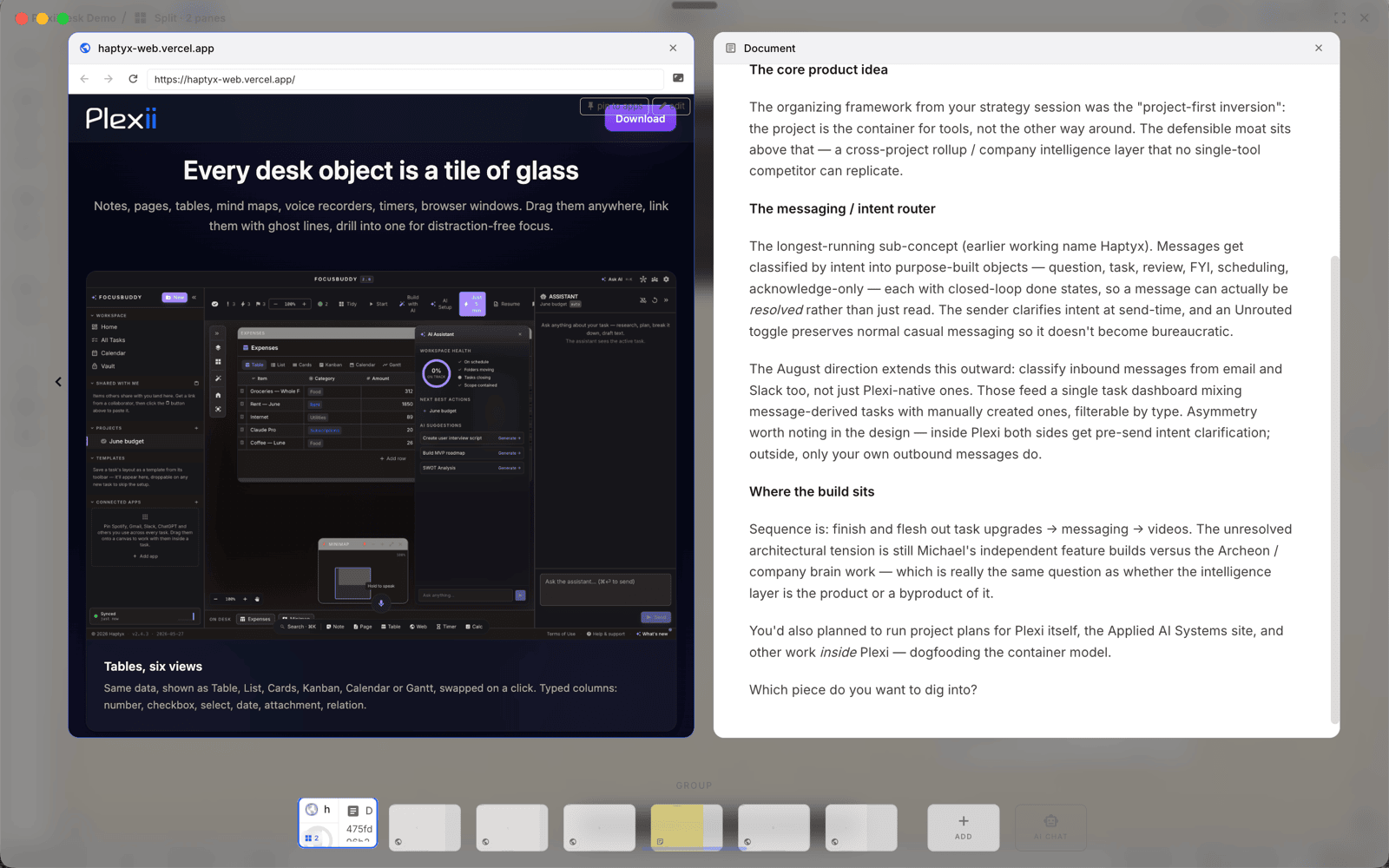Viewport: 1389px width, 868px height.
Task: Switch Expenses to Calendar view
Action: 363,365
